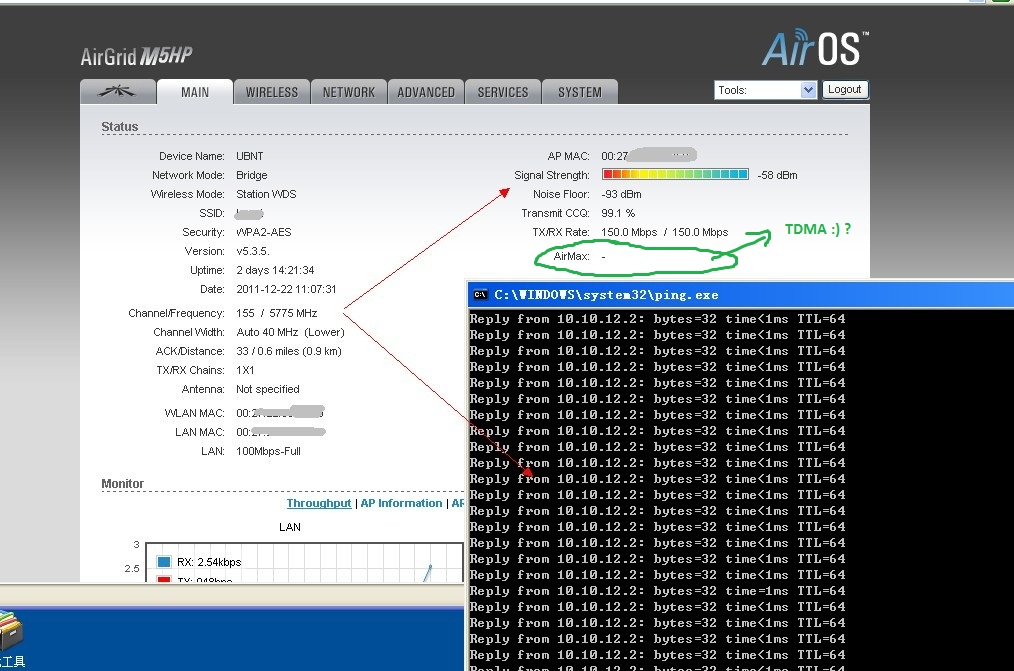Click the Throughput monitor link
The image size is (1014, 671).
pyautogui.click(x=319, y=504)
